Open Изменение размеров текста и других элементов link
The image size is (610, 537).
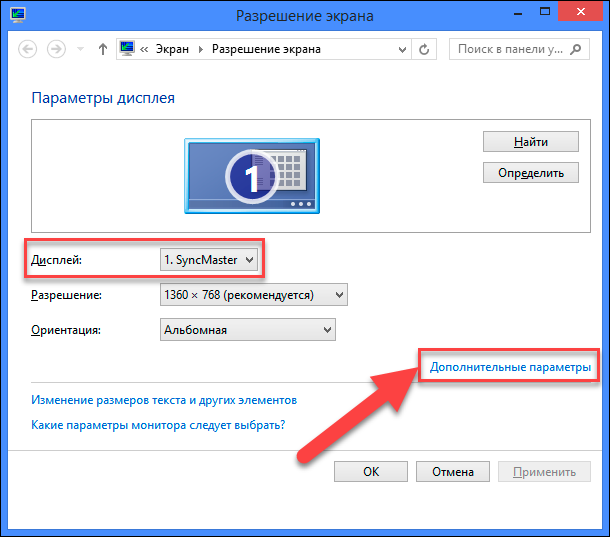point(164,400)
